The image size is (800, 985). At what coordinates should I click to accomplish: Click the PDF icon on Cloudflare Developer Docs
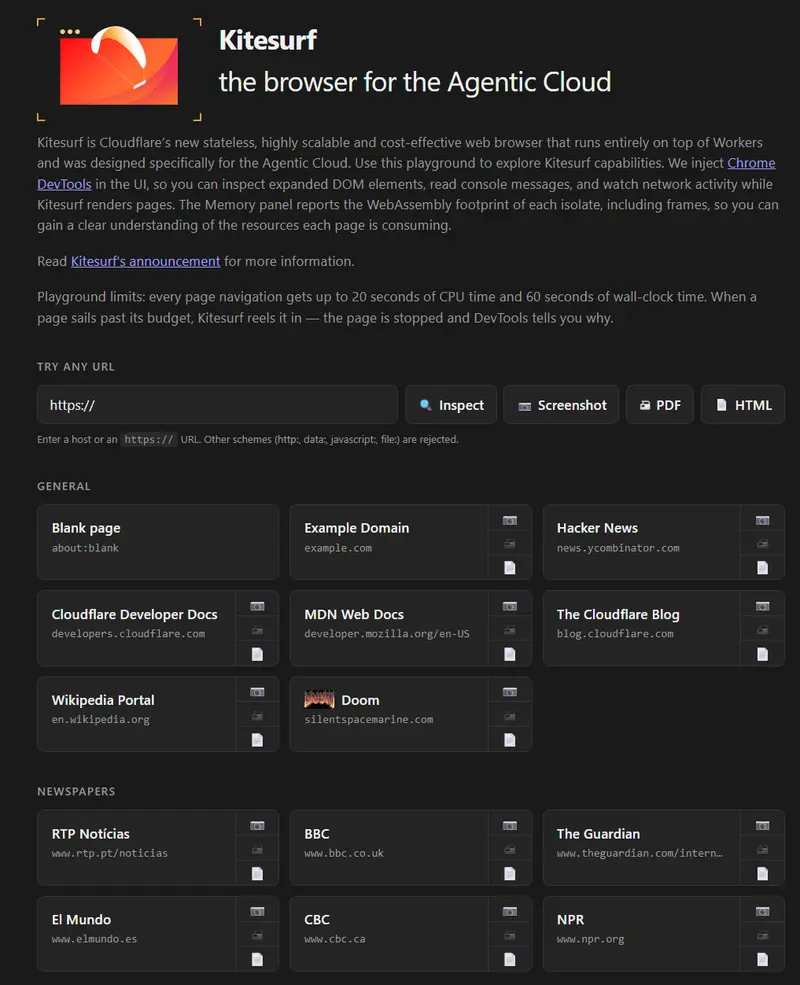257,630
